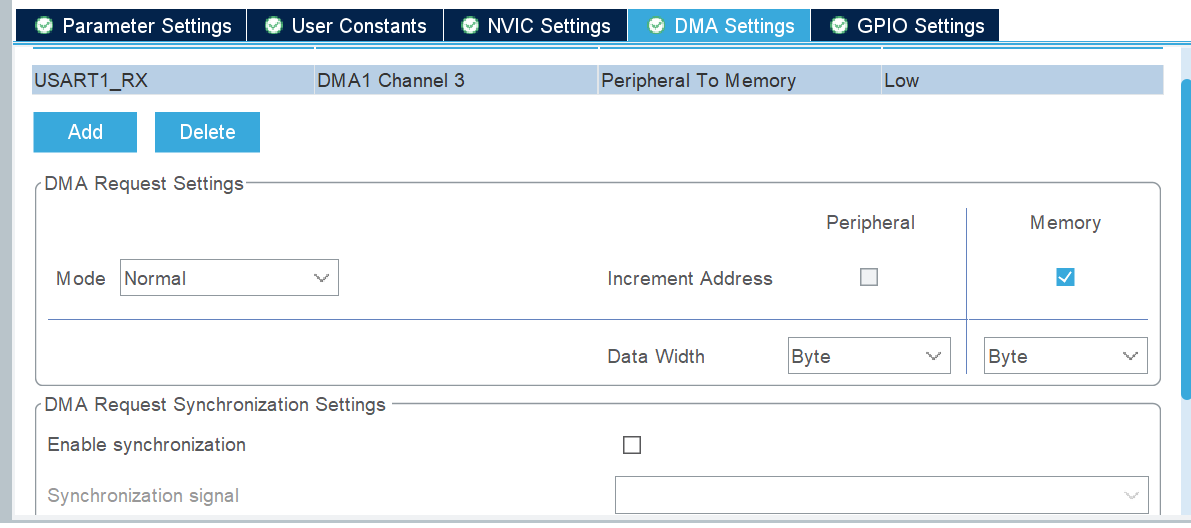
Task: Click the User Constants green check icon
Action: 273,26
